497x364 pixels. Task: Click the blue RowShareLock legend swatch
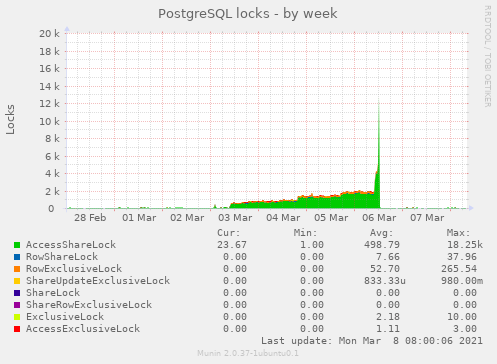(x=17, y=257)
